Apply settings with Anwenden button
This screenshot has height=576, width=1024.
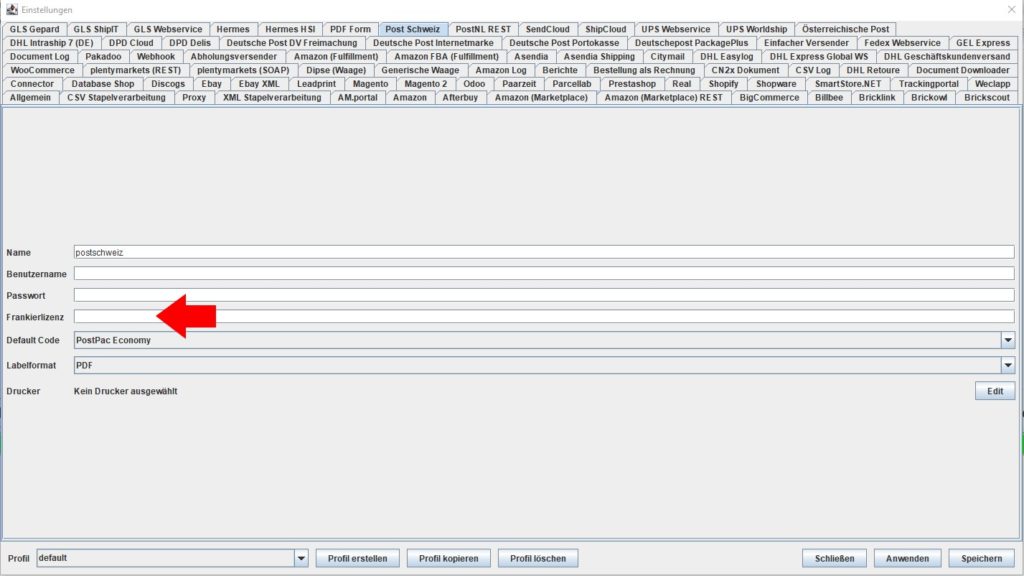coord(907,558)
